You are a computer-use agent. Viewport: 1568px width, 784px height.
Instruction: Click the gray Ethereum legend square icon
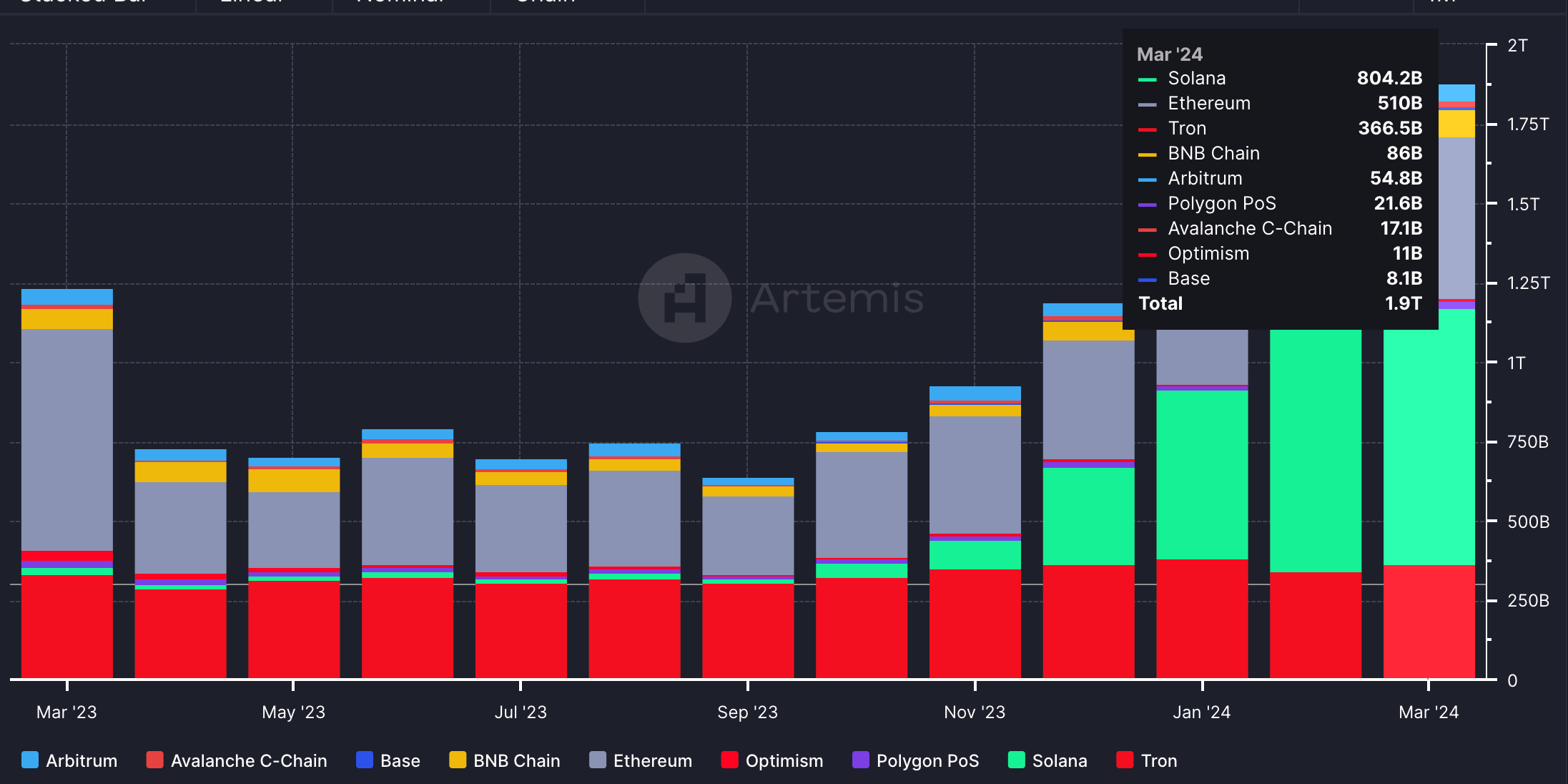pos(598,760)
